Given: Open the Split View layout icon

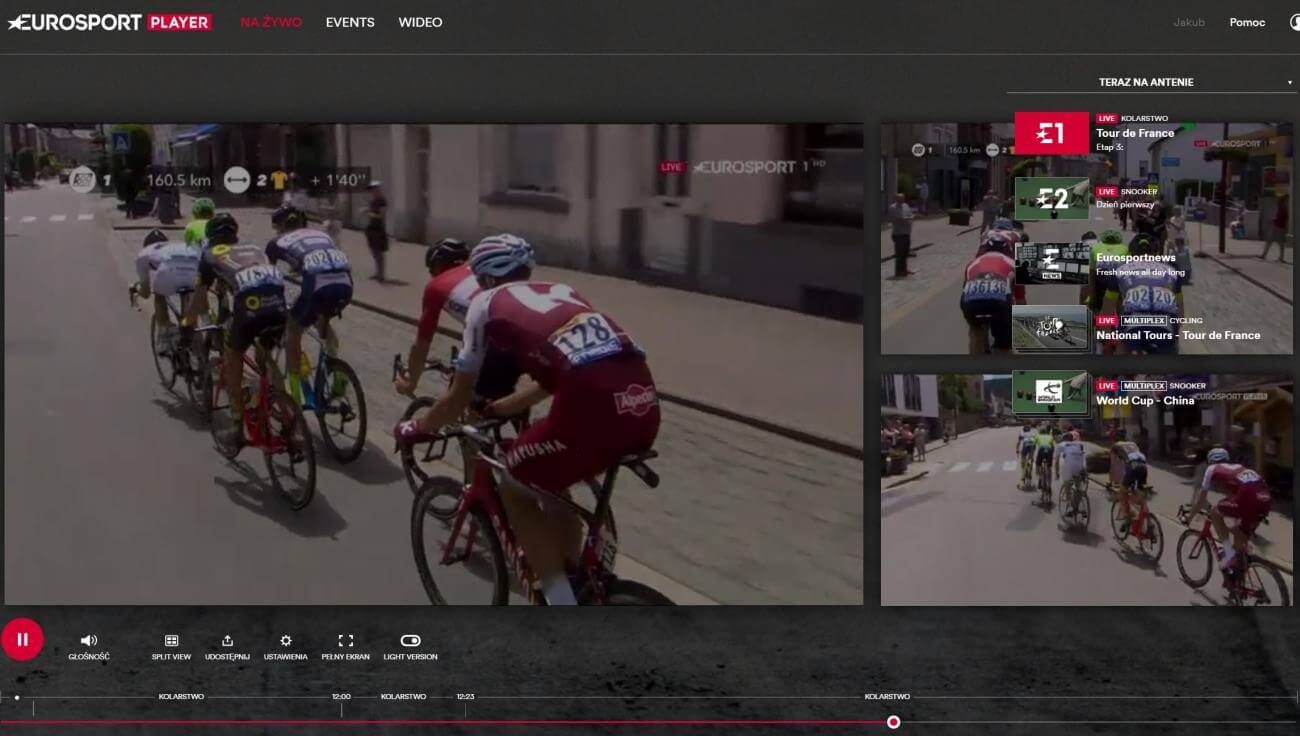Looking at the screenshot, I should (171, 640).
